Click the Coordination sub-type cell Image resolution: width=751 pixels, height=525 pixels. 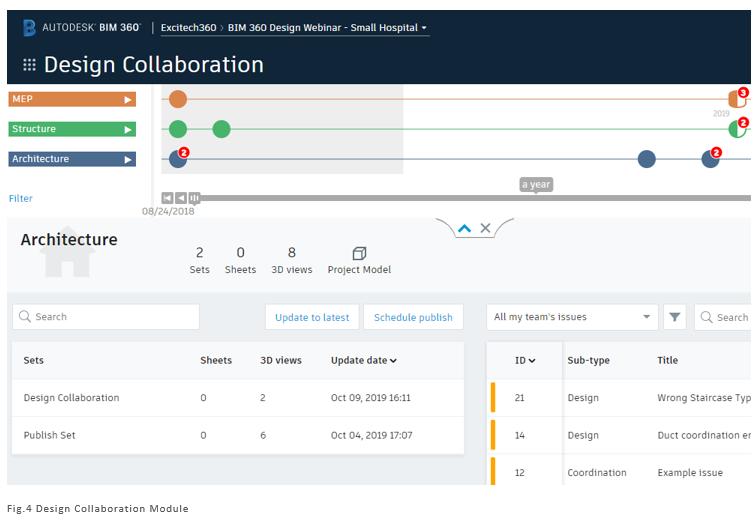pos(597,472)
